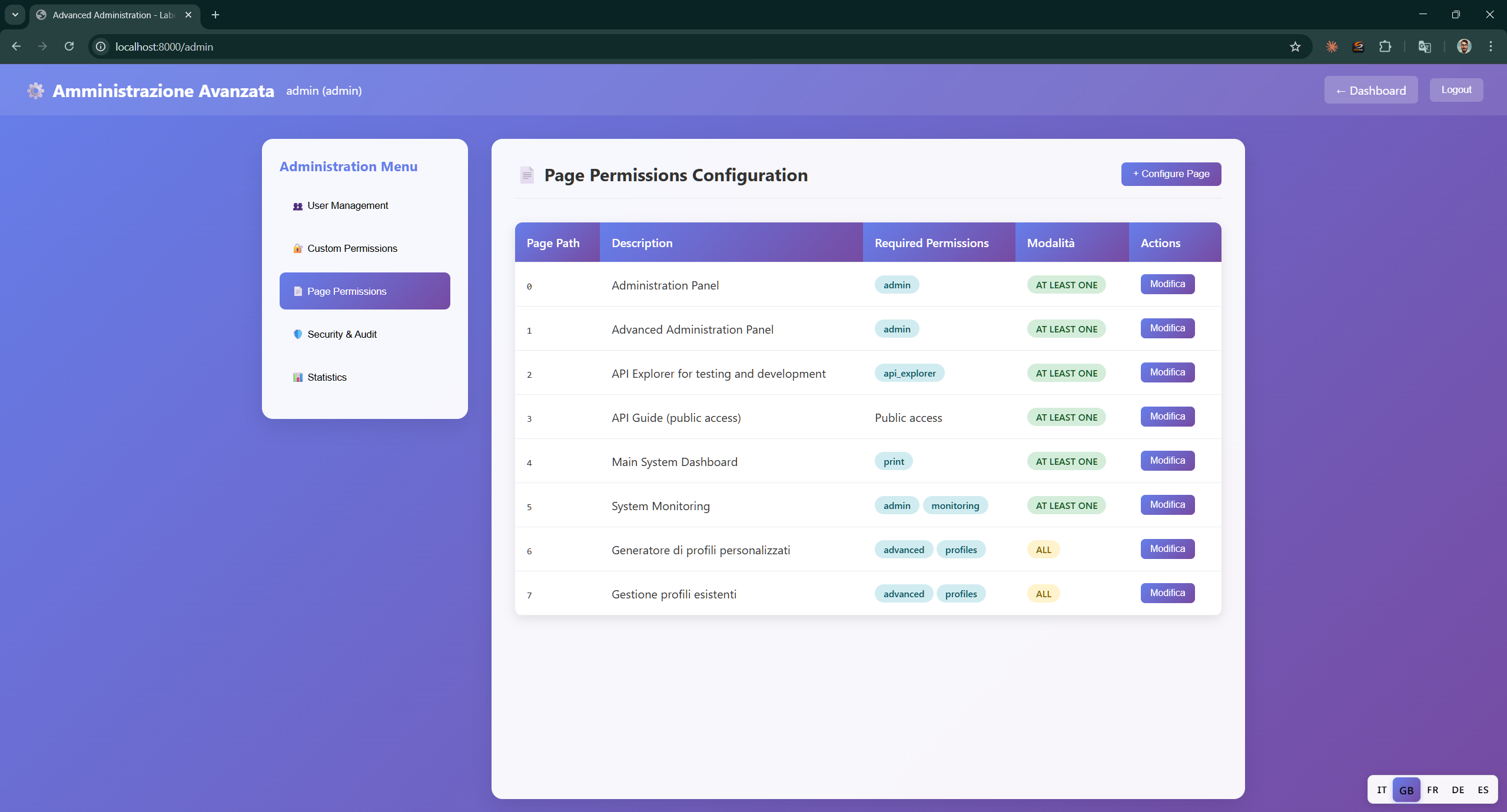
Task: Click Modifica for API Guide row
Action: (x=1167, y=416)
